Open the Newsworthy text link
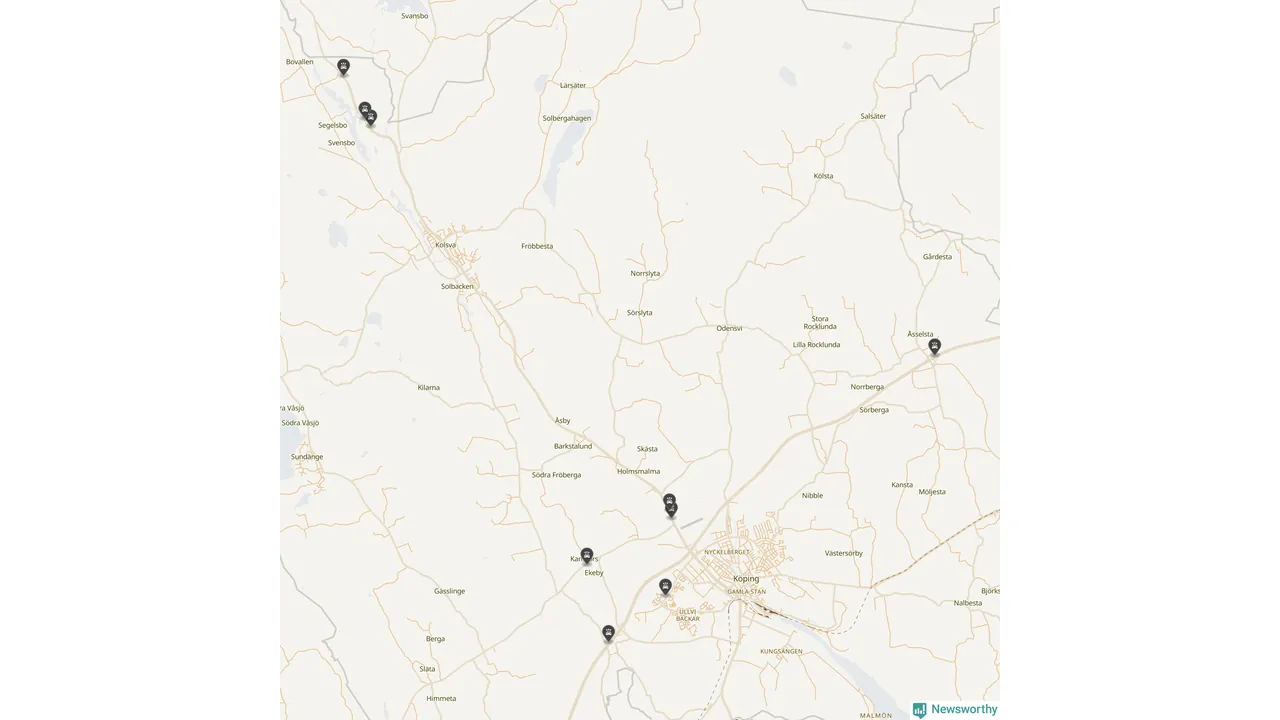Screen dimensions: 1280x720 (964, 709)
